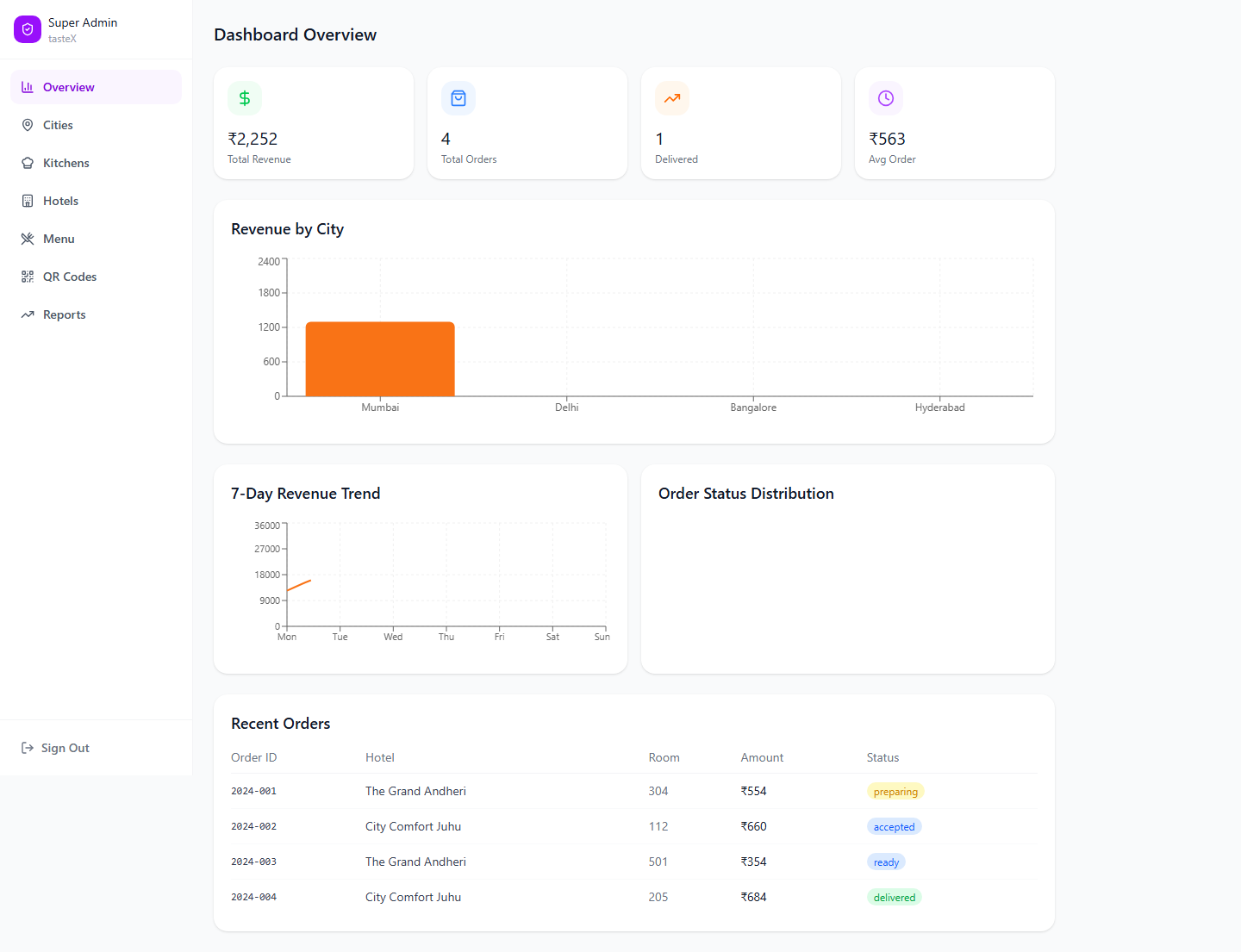Click the ready status badge
Viewport: 1241px width, 952px height.
click(886, 862)
